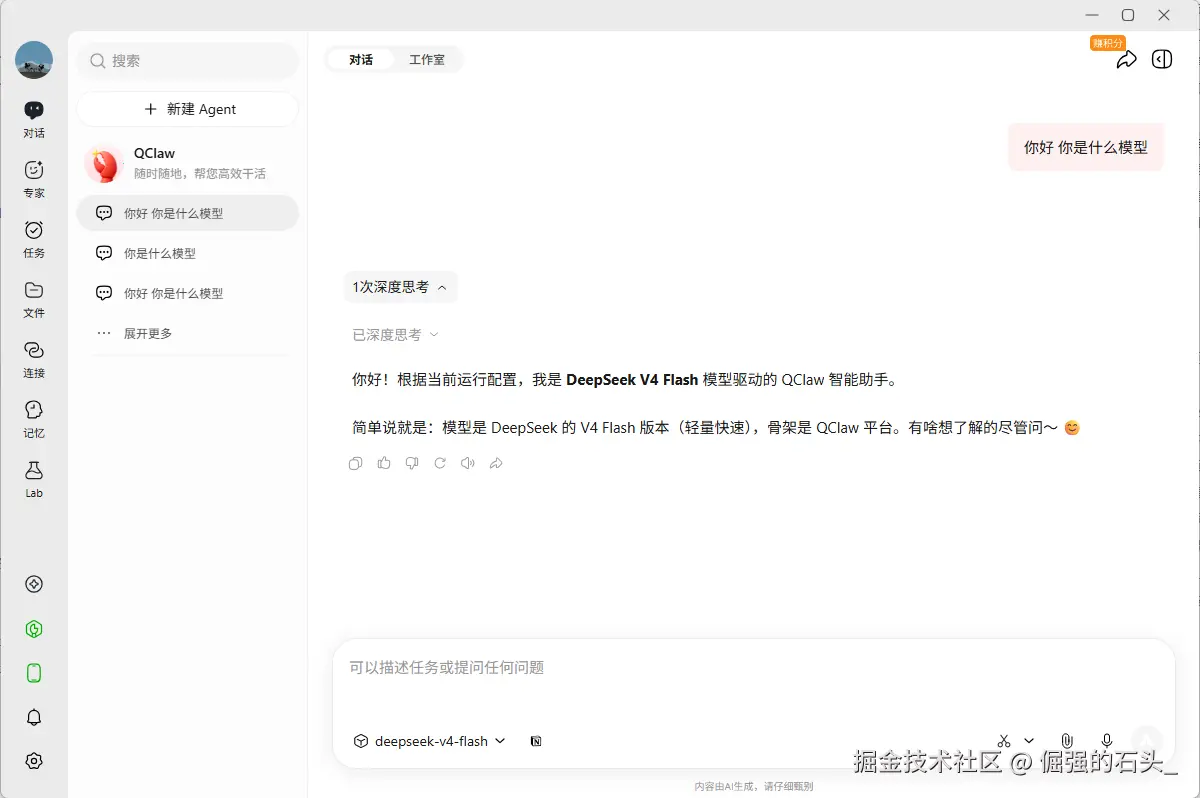Open the last 你好 你是什么模型 chat

click(x=188, y=293)
